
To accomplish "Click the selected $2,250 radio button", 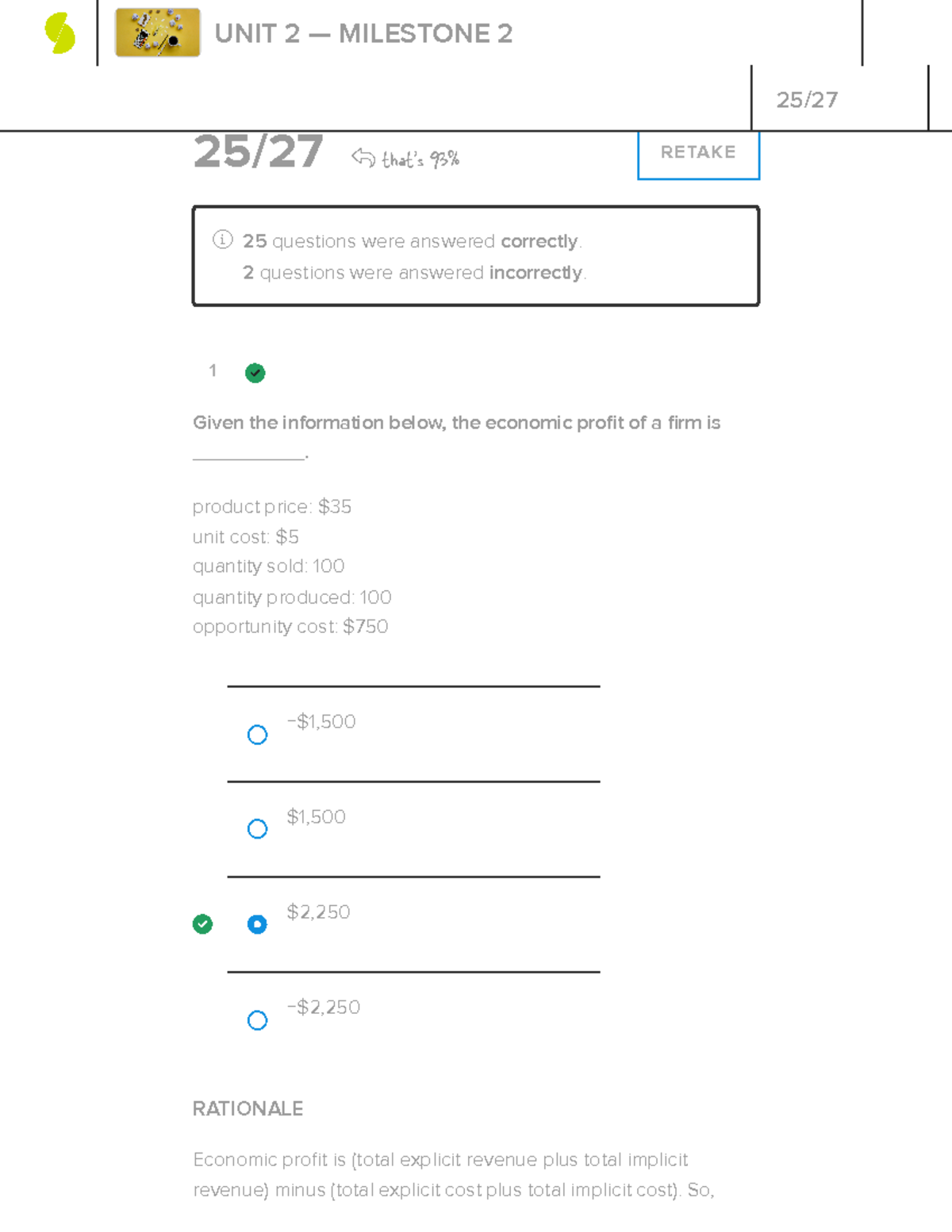I will [257, 924].
